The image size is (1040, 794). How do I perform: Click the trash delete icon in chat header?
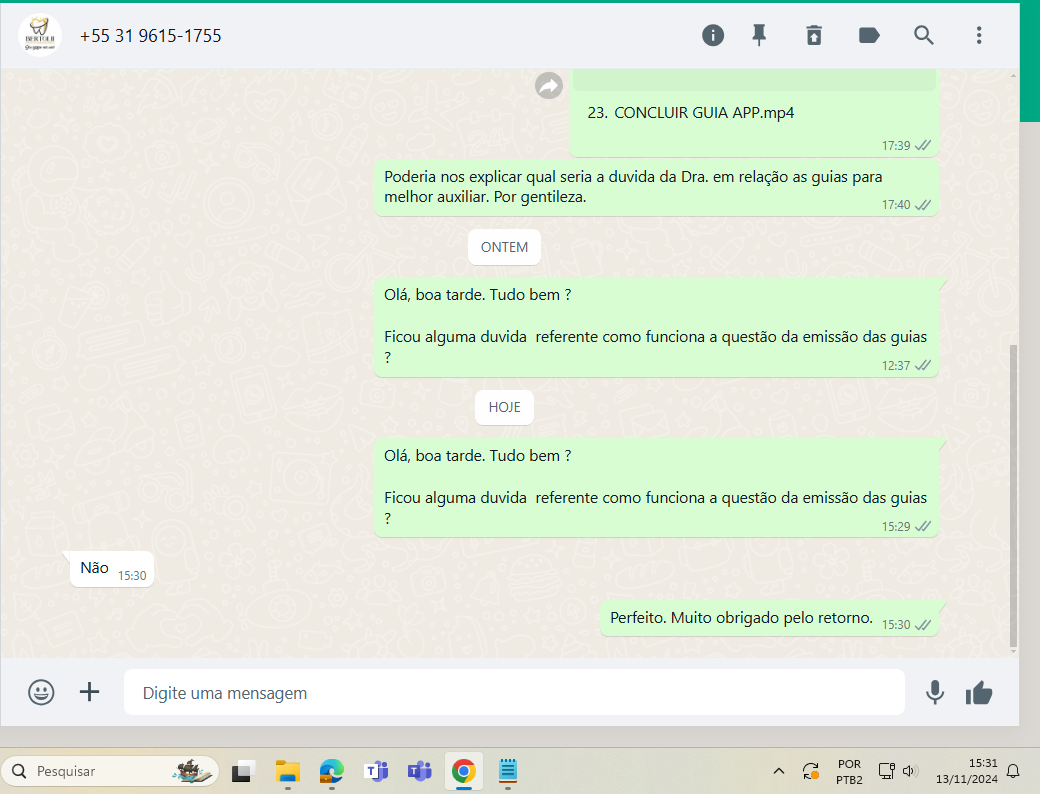click(x=814, y=35)
